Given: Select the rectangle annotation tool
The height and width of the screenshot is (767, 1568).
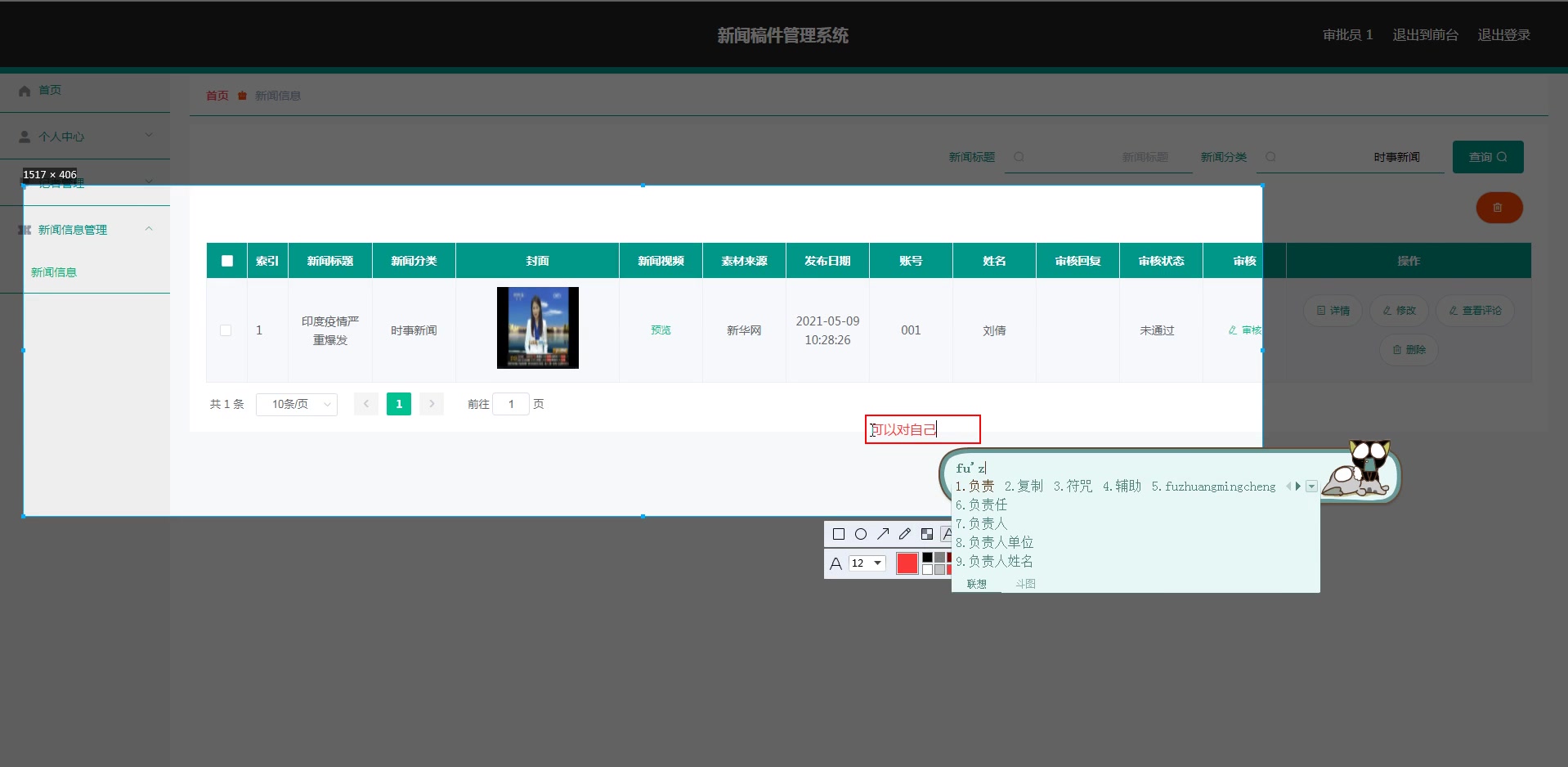Looking at the screenshot, I should coord(838,534).
